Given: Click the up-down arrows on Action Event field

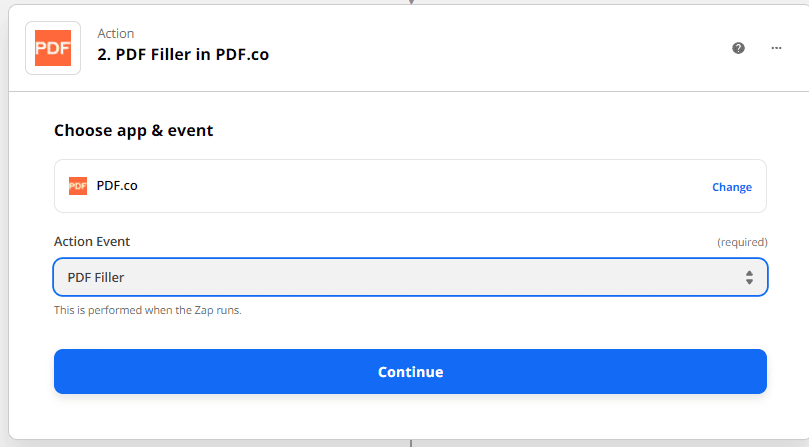Looking at the screenshot, I should (749, 278).
